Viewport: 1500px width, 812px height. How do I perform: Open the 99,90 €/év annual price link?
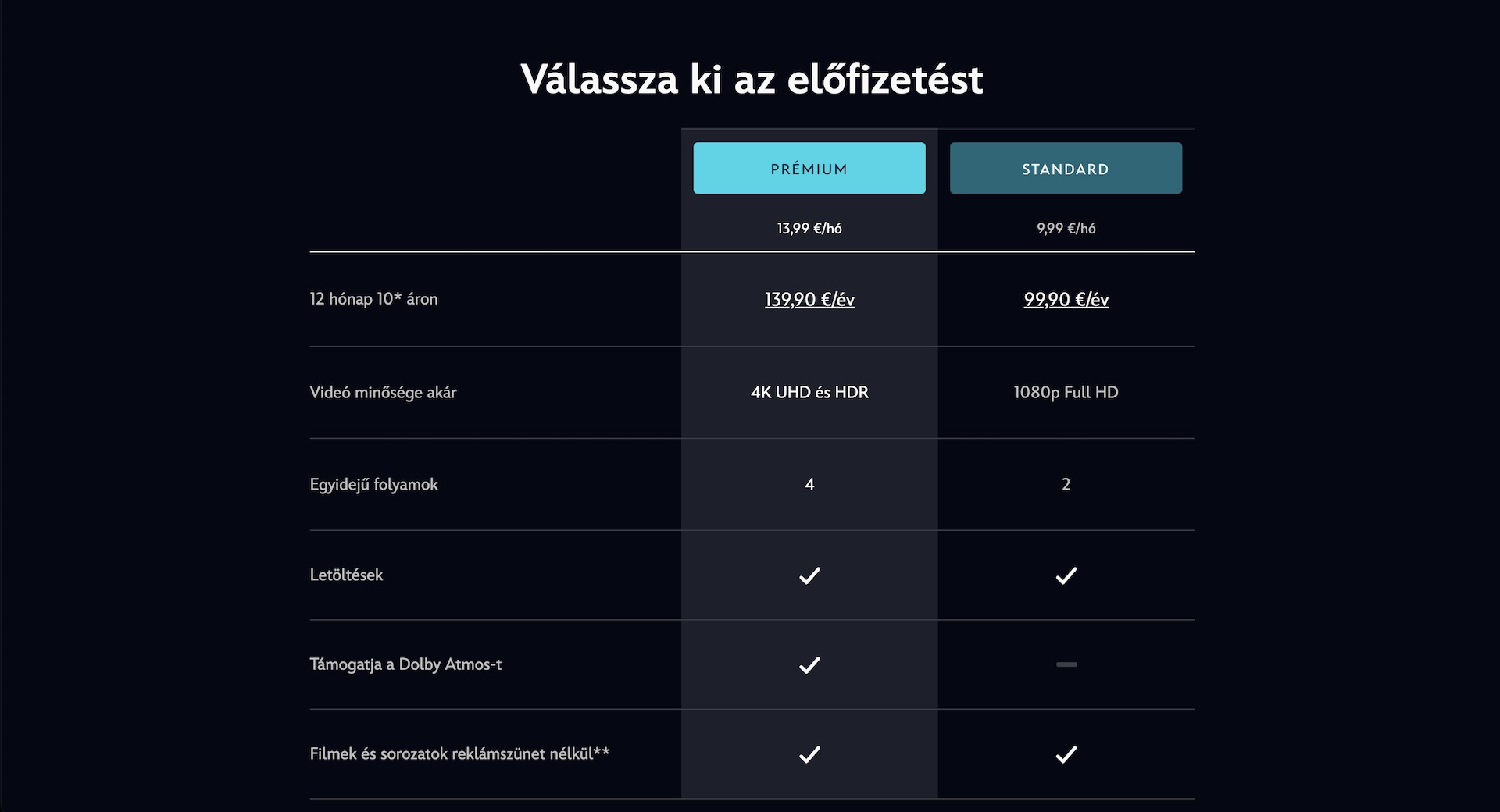click(1066, 299)
